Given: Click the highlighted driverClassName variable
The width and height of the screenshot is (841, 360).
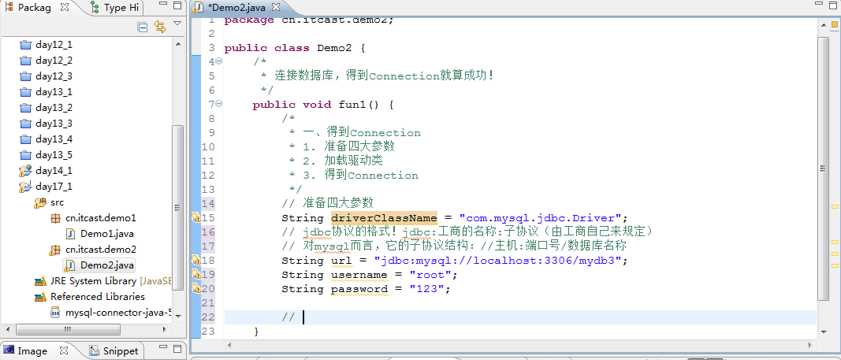Looking at the screenshot, I should 384,218.
